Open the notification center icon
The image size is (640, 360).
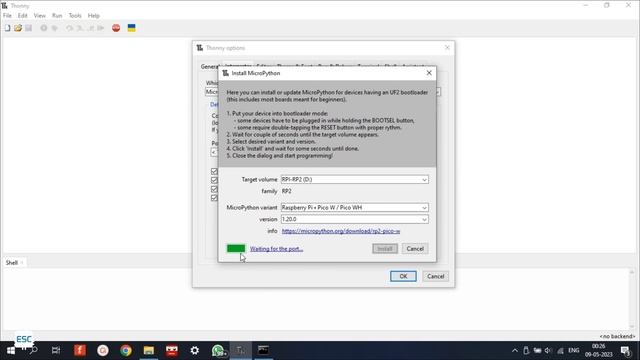click(625, 351)
